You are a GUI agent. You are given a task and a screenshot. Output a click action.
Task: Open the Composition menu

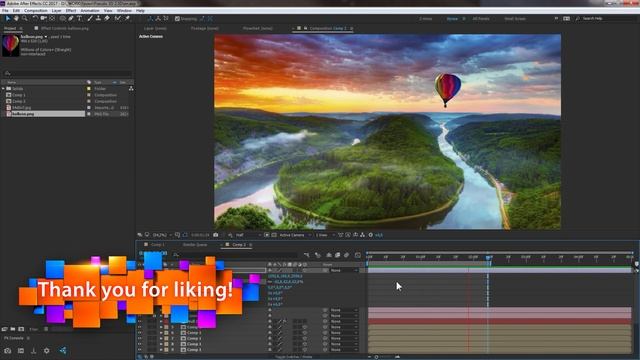click(36, 11)
